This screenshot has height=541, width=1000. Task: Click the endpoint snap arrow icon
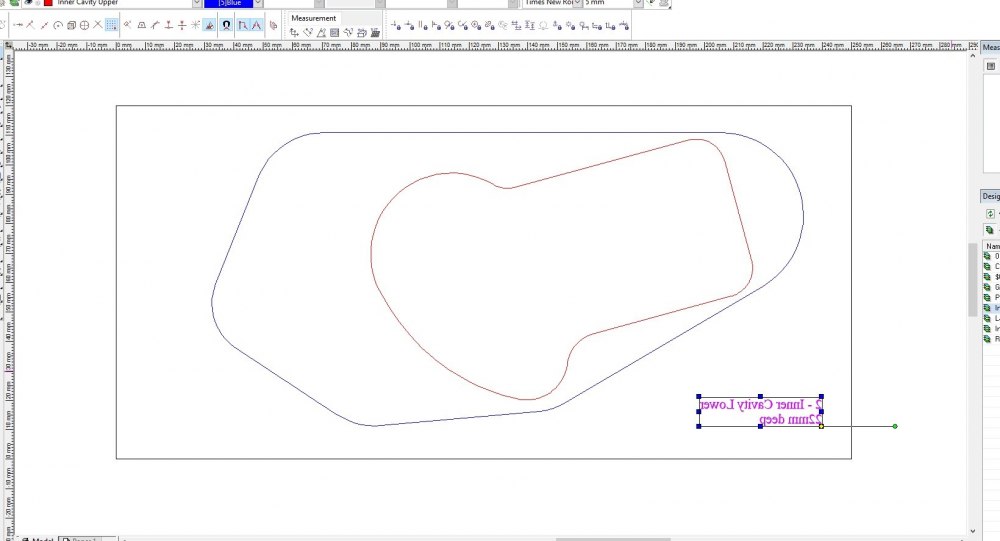(18, 25)
